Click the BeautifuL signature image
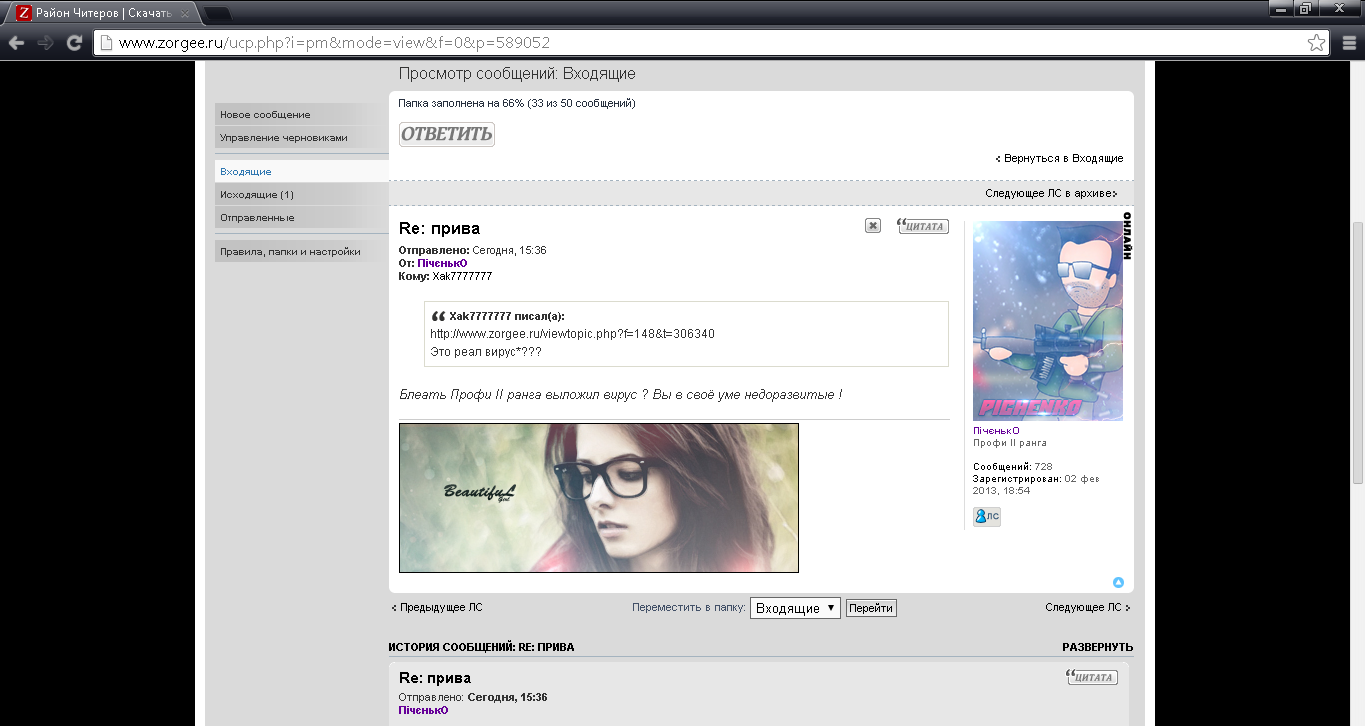This screenshot has height=726, width=1365. click(x=599, y=498)
